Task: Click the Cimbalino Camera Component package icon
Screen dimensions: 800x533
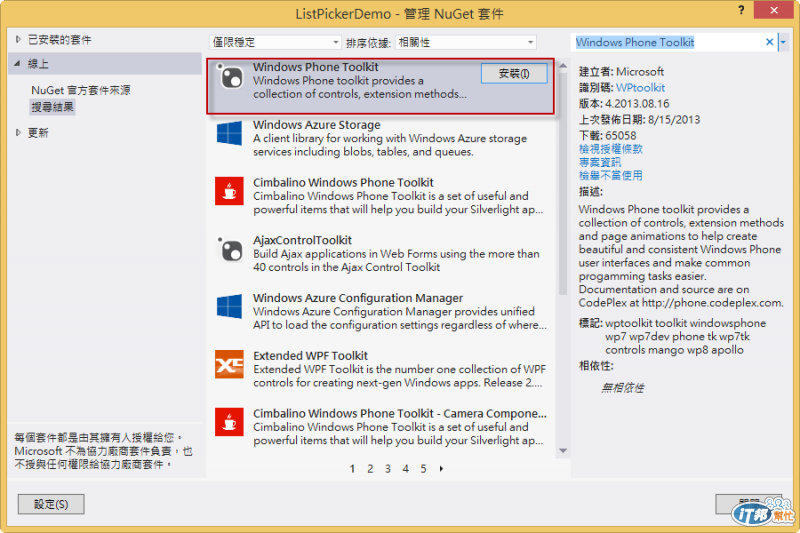Action: pyautogui.click(x=229, y=422)
